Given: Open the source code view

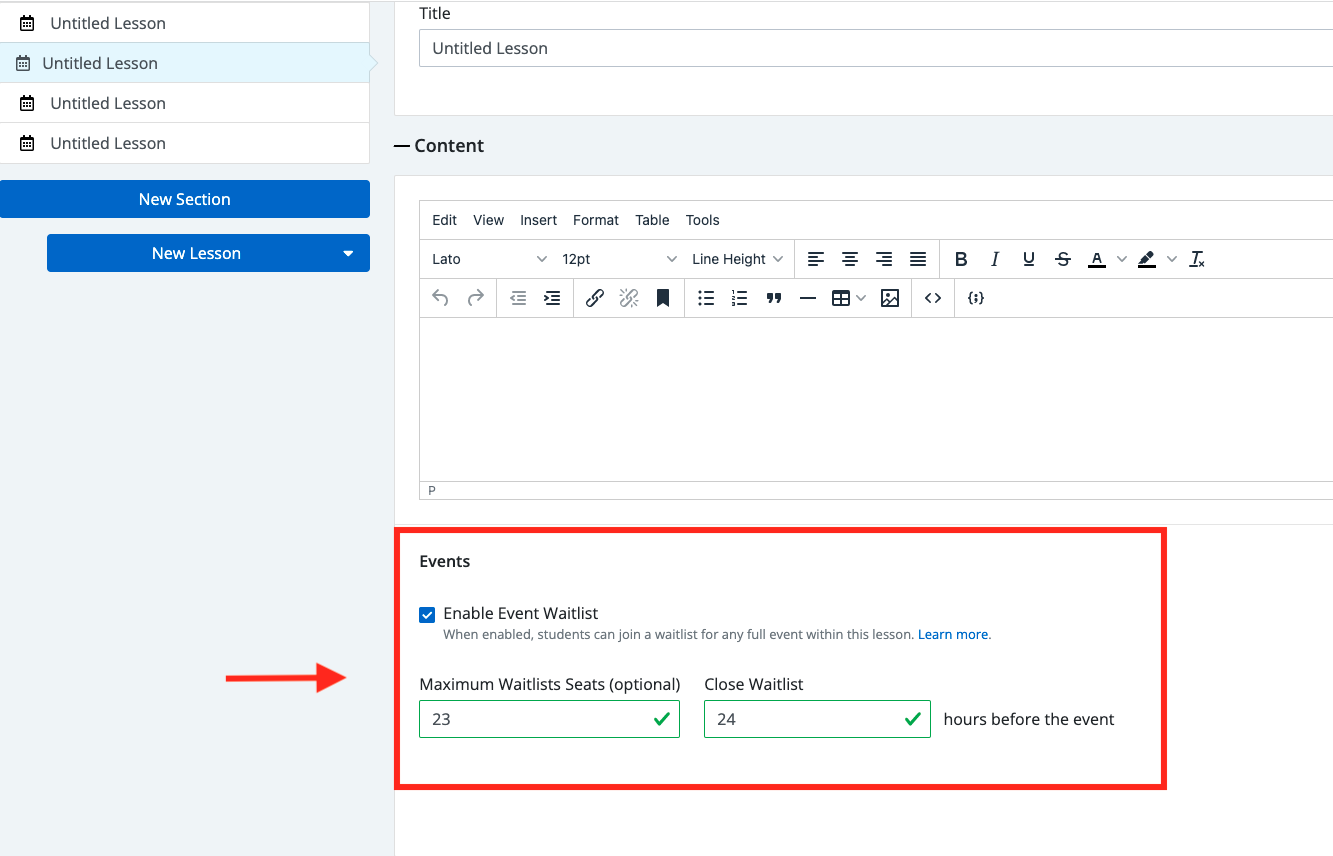Looking at the screenshot, I should pyautogui.click(x=933, y=298).
